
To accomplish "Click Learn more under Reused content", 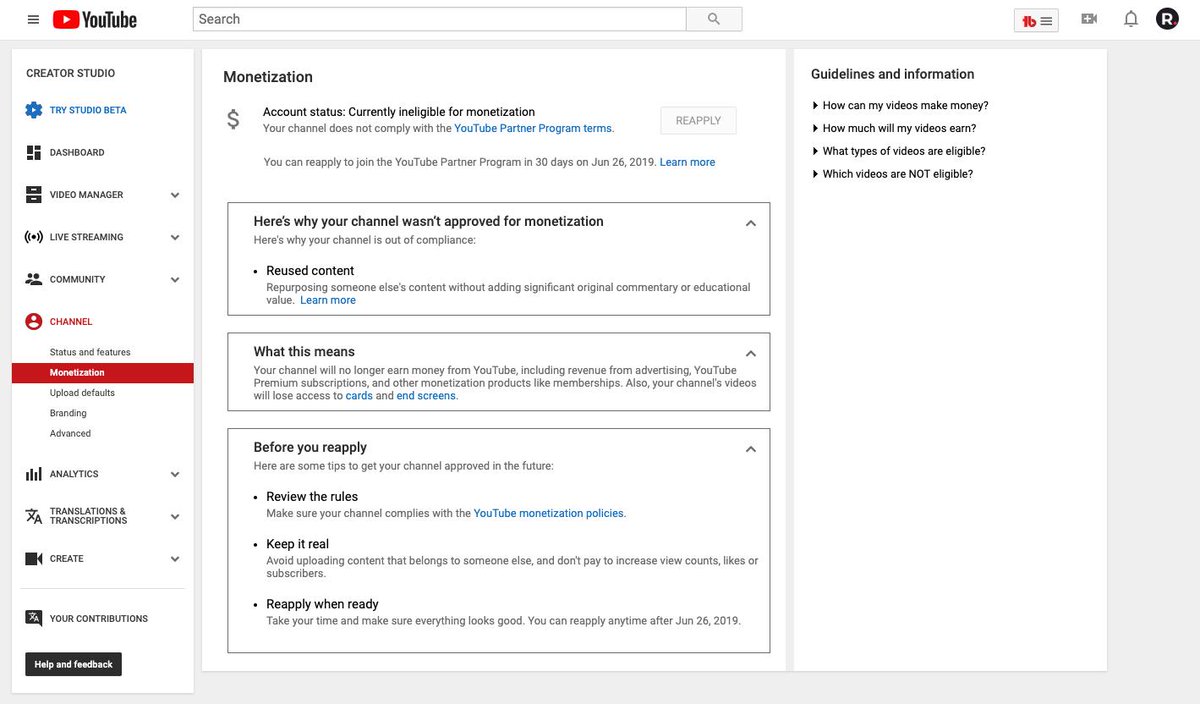I will pyautogui.click(x=328, y=300).
